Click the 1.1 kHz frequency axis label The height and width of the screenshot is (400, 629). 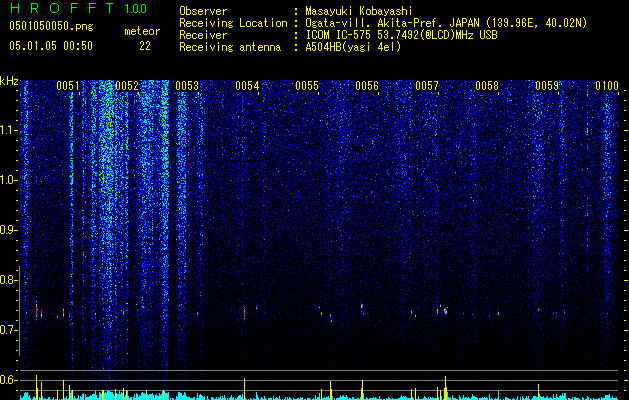9,130
